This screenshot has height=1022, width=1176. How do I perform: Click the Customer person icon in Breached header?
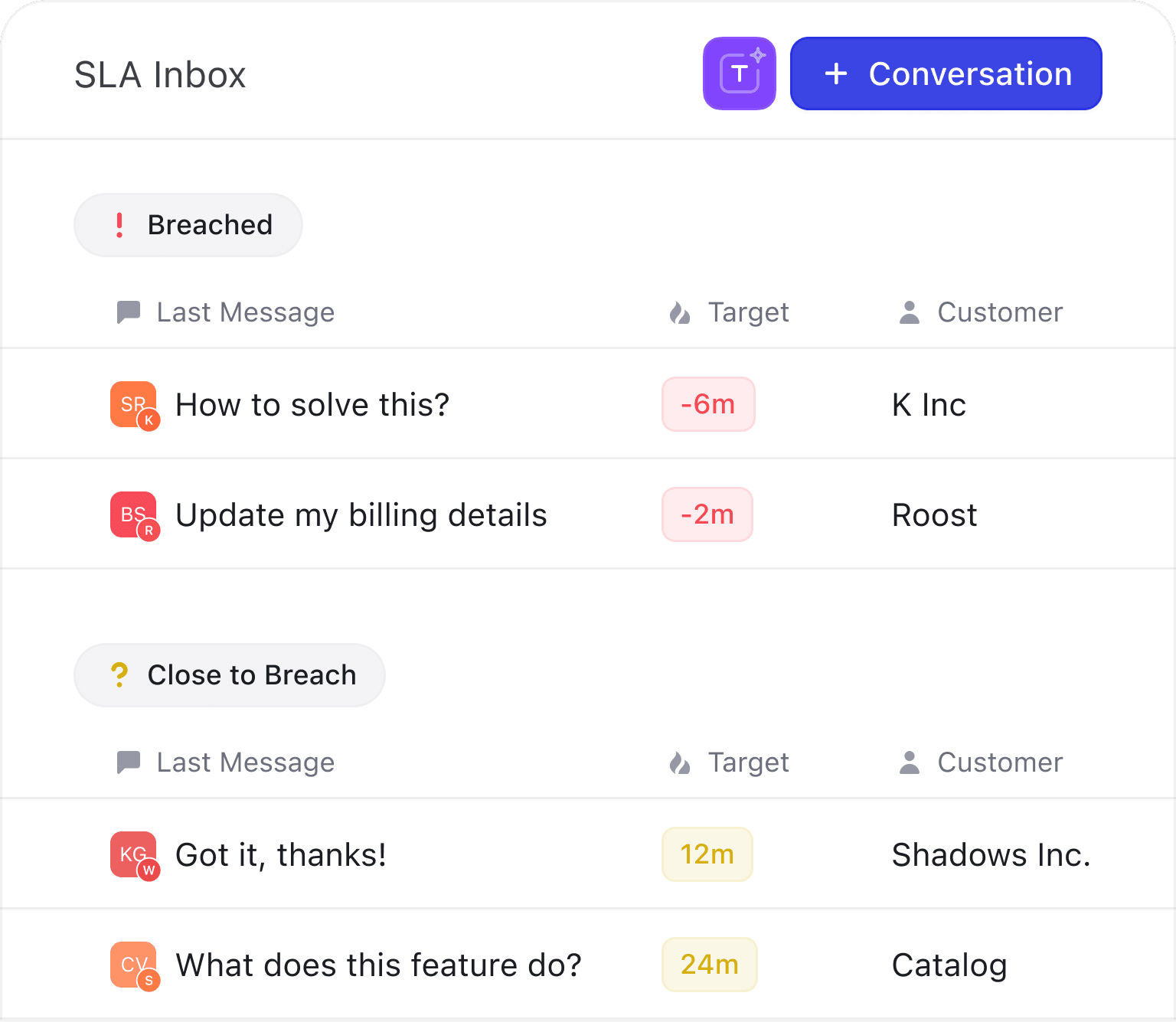pos(910,312)
